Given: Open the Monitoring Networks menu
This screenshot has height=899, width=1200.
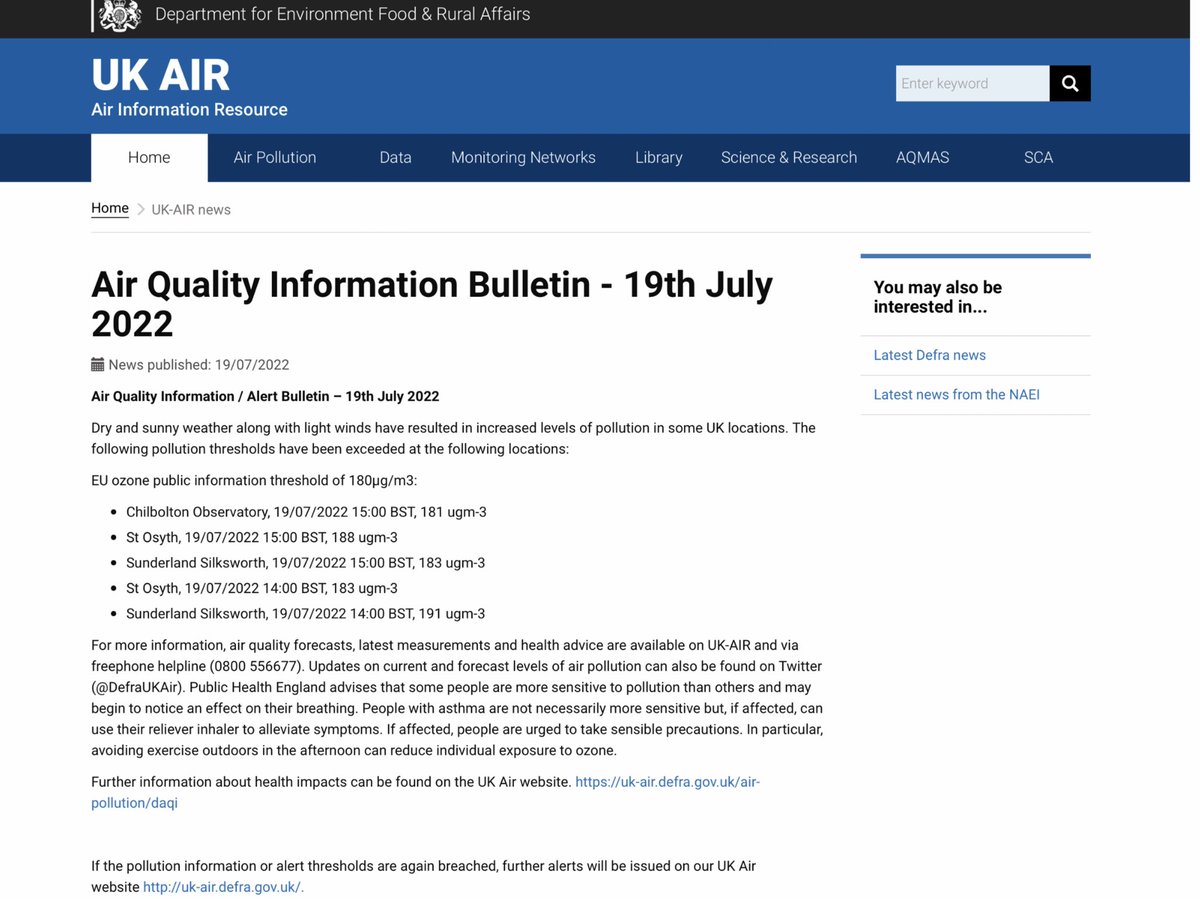Looking at the screenshot, I should click(x=523, y=158).
